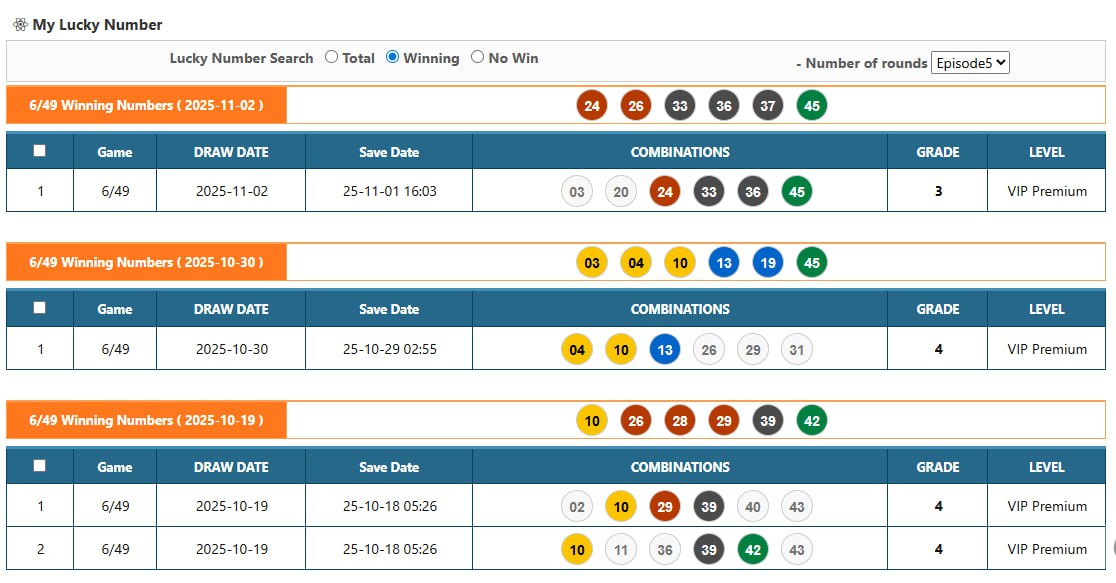Viewport: 1116px width, 583px height.
Task: Click green ball 42 in the 2025-10-19 winning numbers
Action: [x=812, y=421]
